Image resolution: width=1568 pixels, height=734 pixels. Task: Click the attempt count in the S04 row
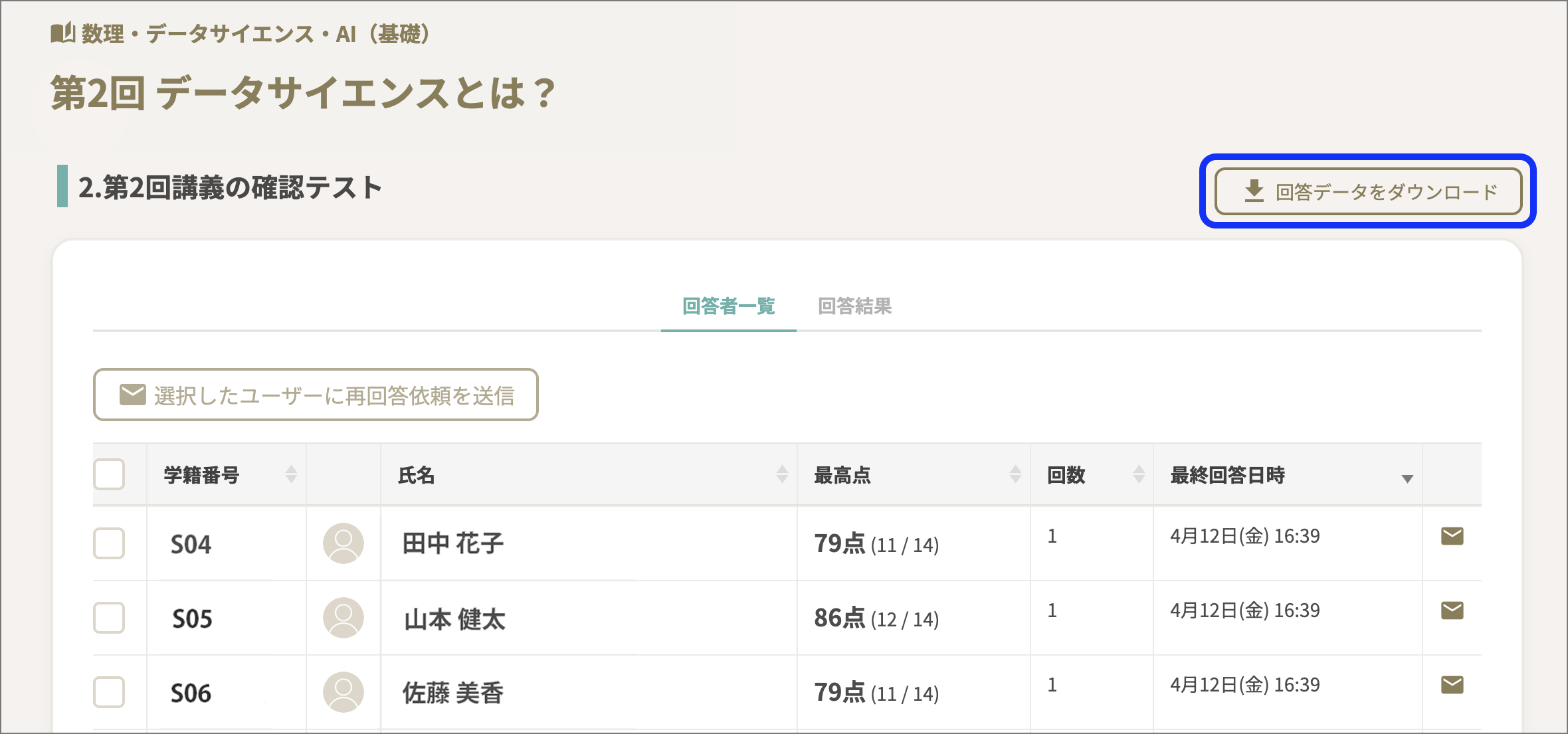[1052, 535]
